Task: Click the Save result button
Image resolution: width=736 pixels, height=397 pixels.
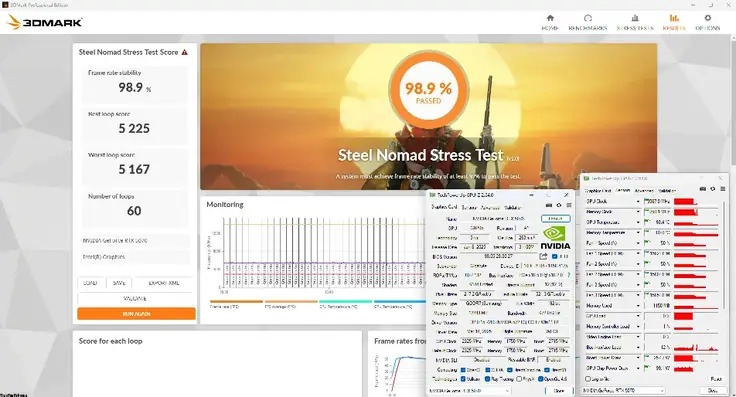Action: (119, 283)
